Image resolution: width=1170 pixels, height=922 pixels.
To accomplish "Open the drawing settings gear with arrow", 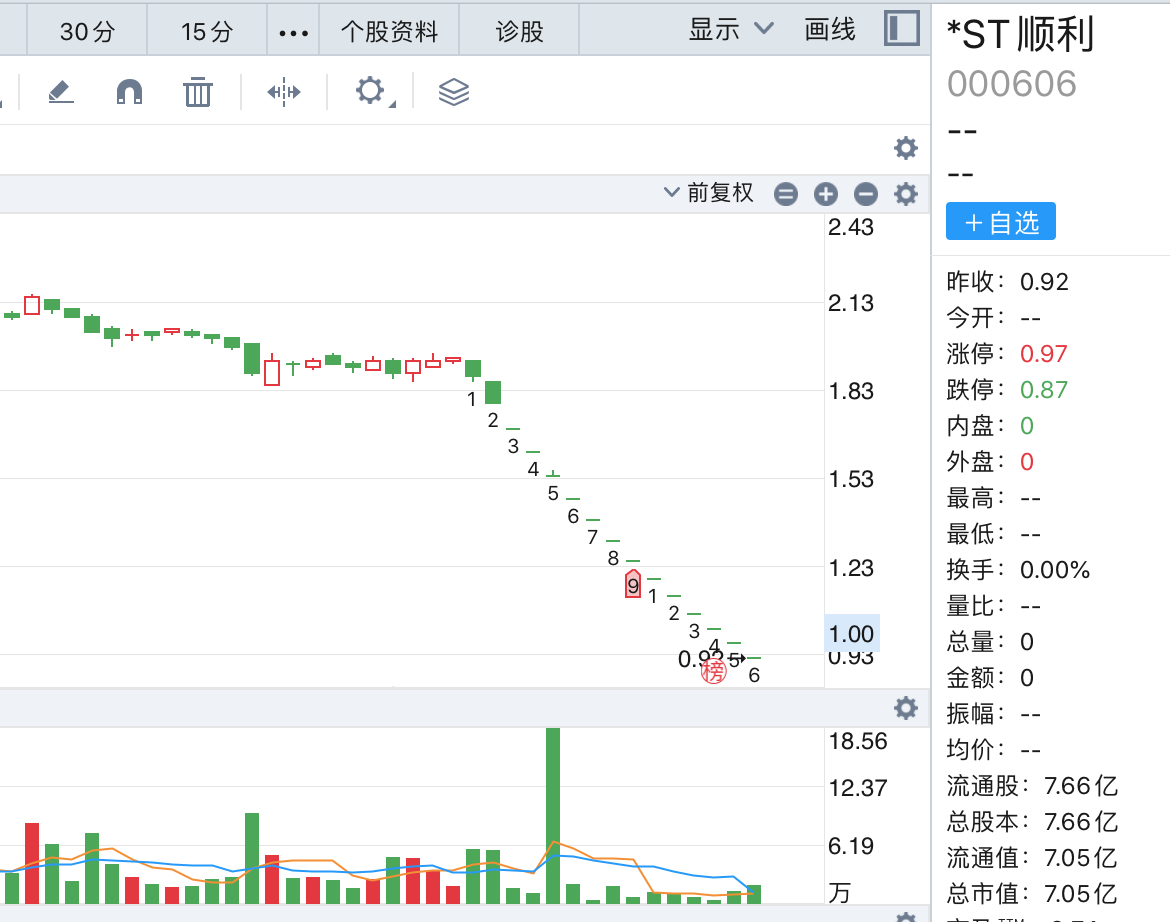I will point(371,92).
